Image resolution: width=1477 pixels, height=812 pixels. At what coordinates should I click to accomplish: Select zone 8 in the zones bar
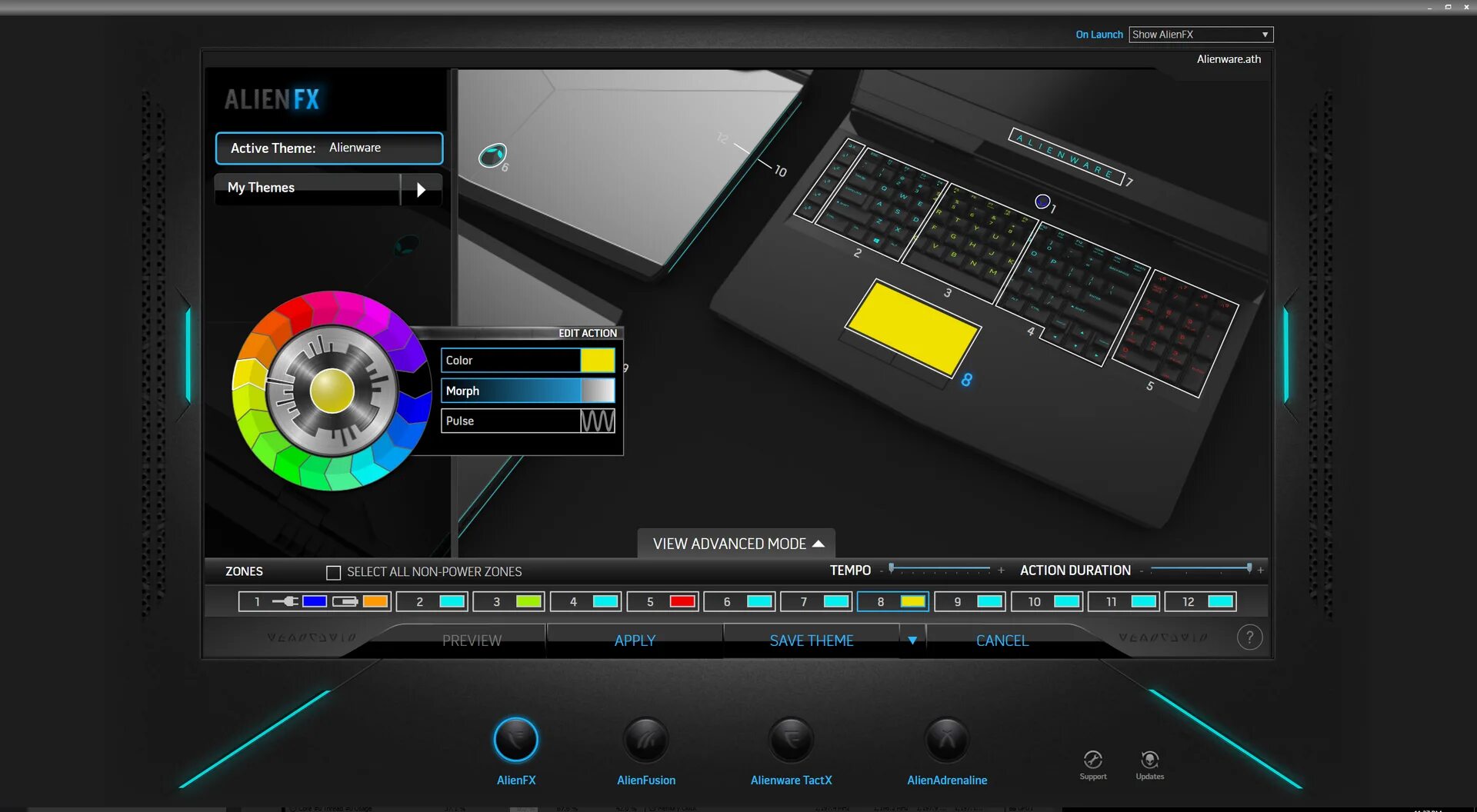pos(893,601)
